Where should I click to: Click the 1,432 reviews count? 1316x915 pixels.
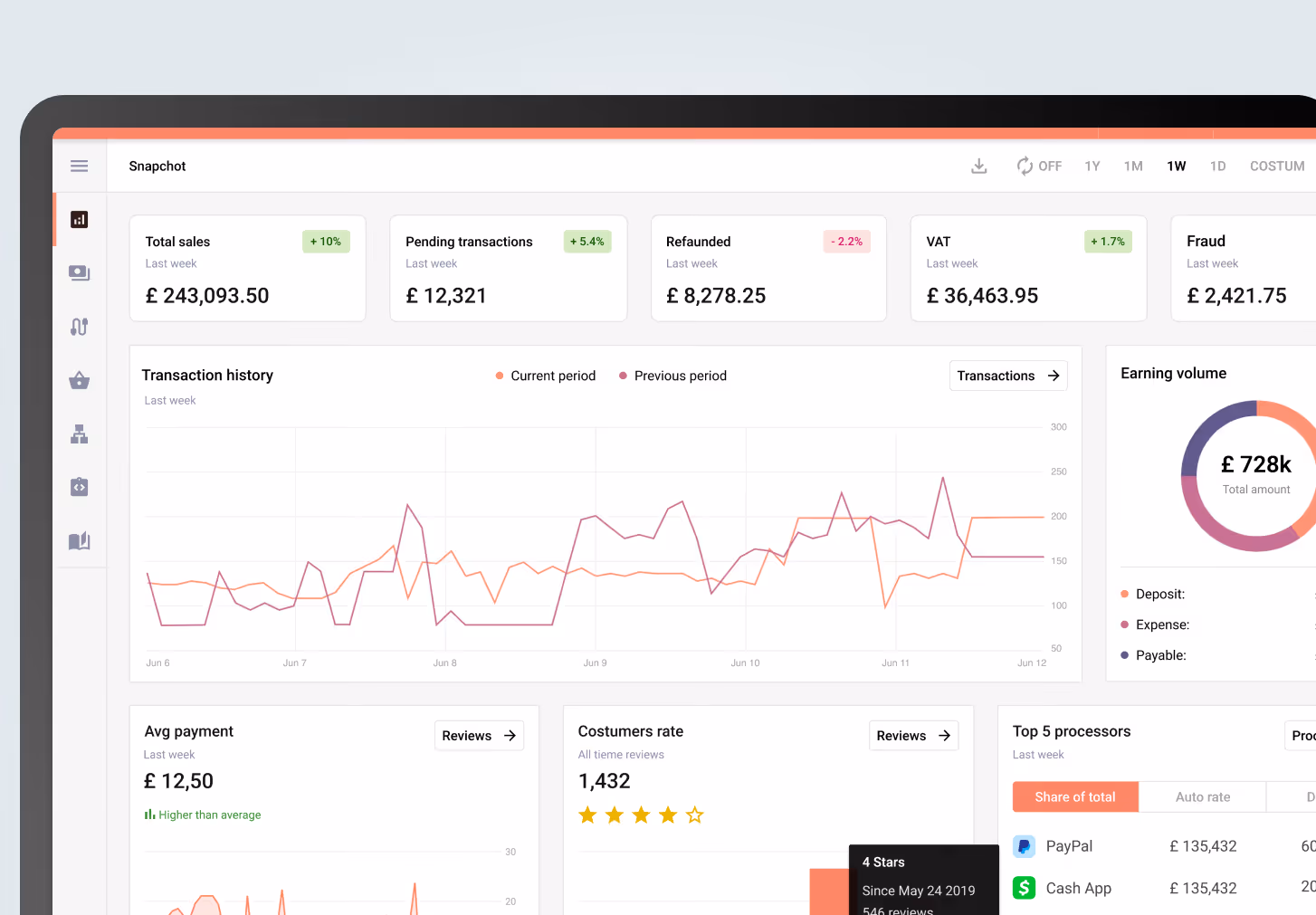click(x=604, y=781)
